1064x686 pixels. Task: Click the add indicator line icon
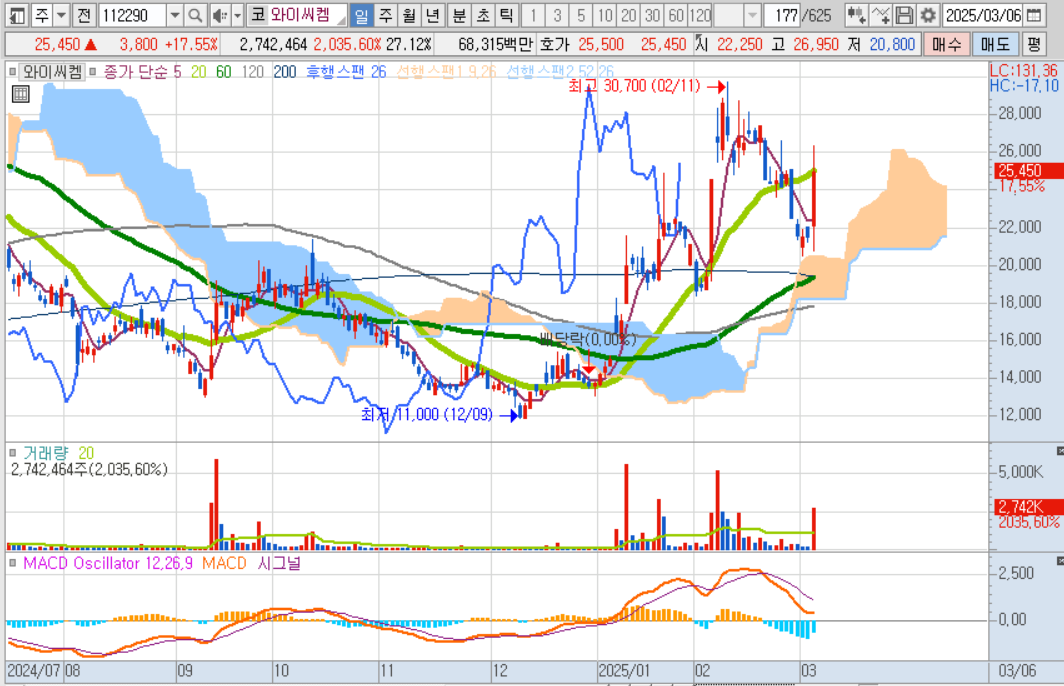[x=880, y=14]
